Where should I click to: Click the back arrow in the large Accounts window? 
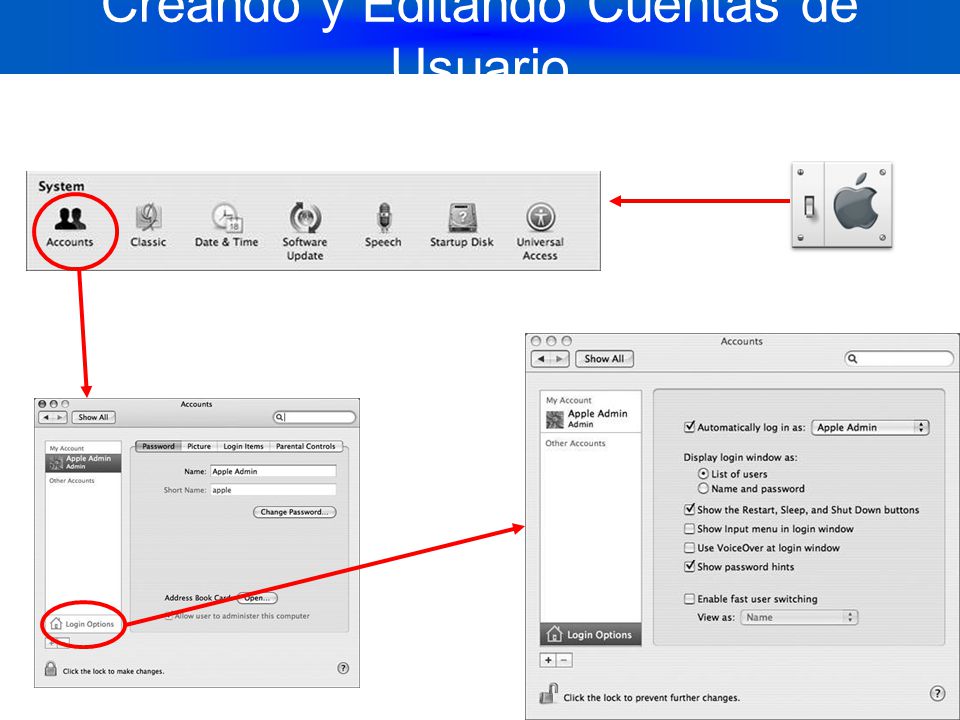click(x=541, y=359)
